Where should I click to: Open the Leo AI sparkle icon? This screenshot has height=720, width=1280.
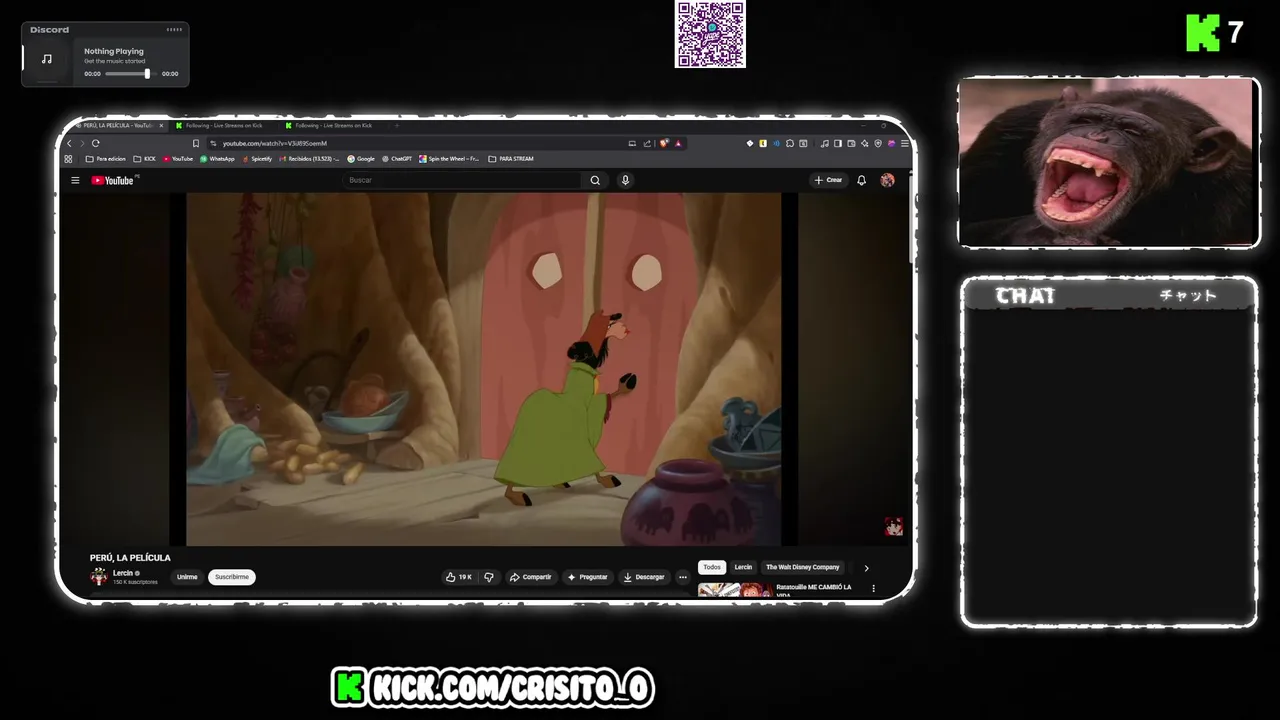(865, 143)
